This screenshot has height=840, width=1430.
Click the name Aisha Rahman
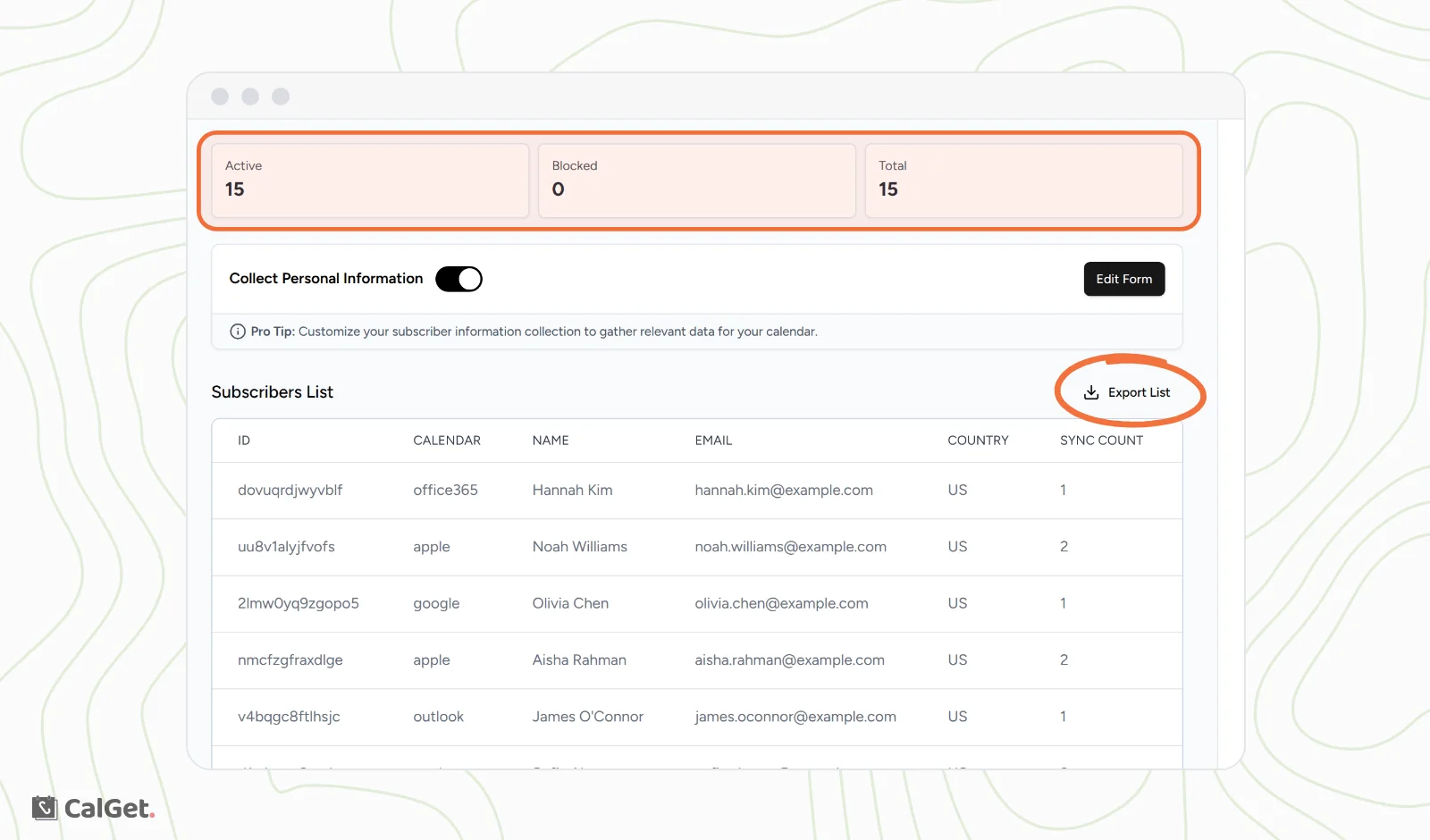[x=579, y=660]
